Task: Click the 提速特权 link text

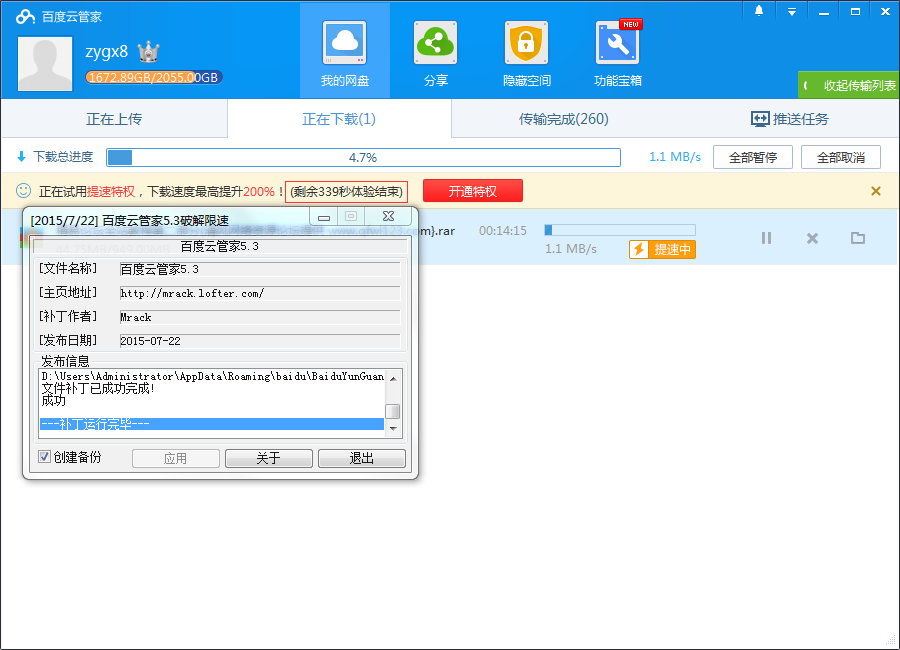Action: 111,192
